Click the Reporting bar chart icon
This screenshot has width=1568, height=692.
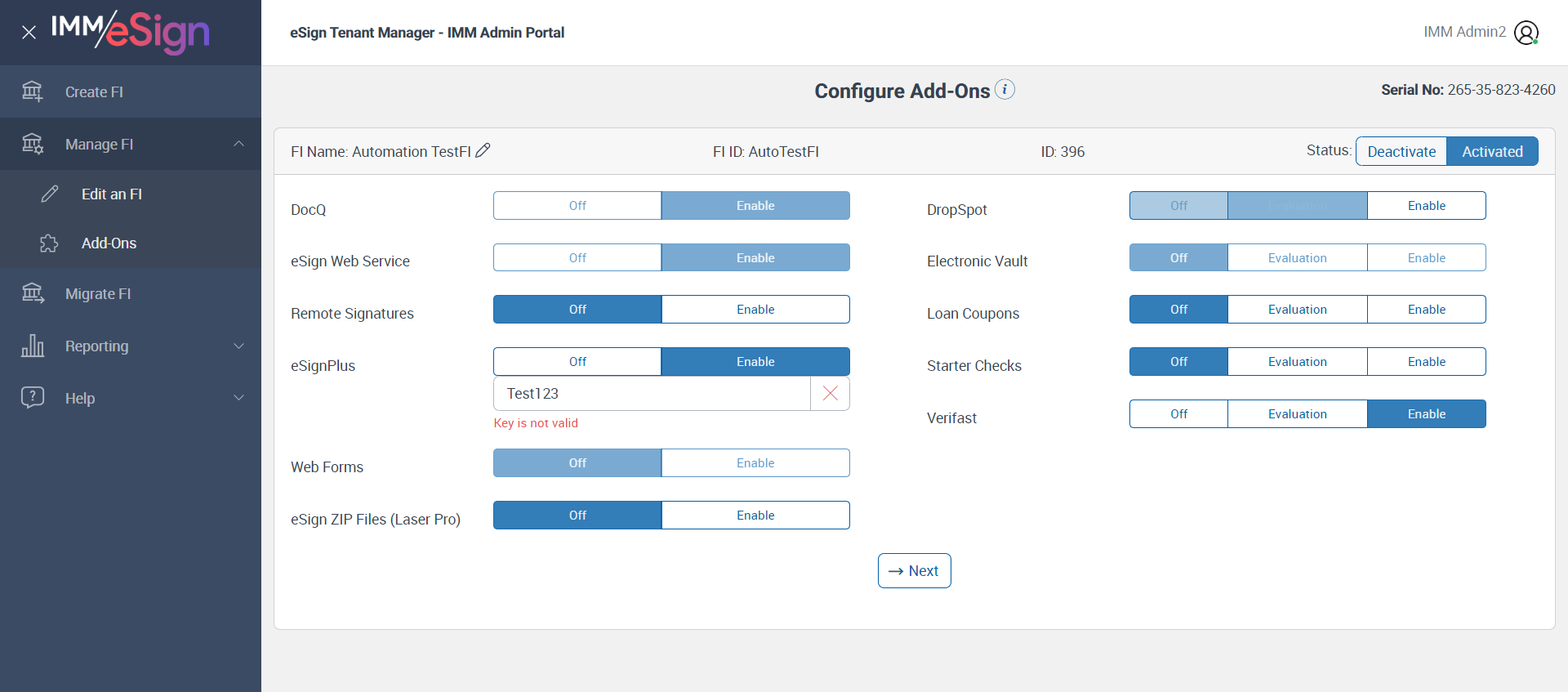(x=33, y=346)
